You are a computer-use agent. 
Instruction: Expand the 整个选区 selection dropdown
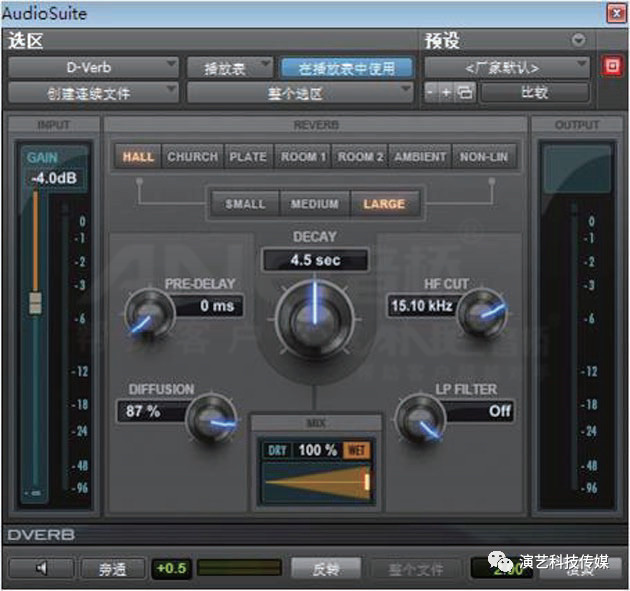[x=300, y=93]
